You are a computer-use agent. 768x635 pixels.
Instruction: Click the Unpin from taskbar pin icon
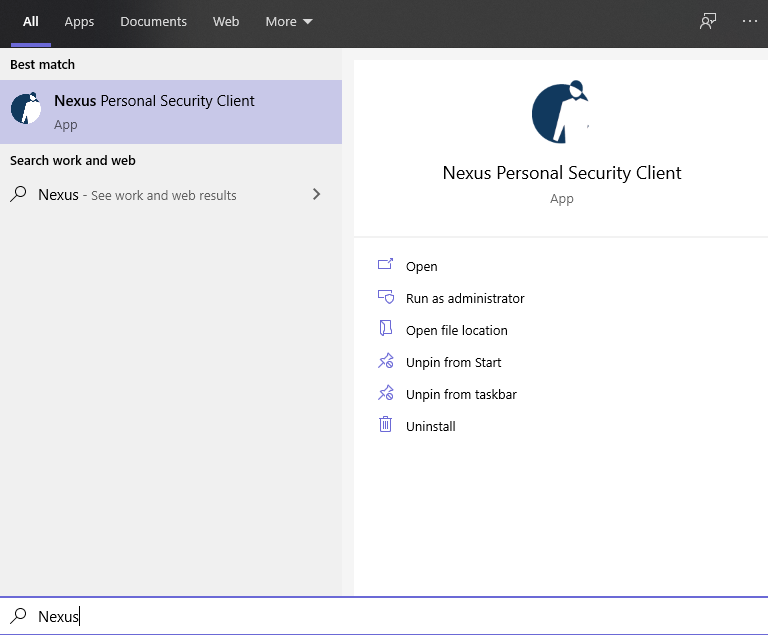tap(386, 394)
